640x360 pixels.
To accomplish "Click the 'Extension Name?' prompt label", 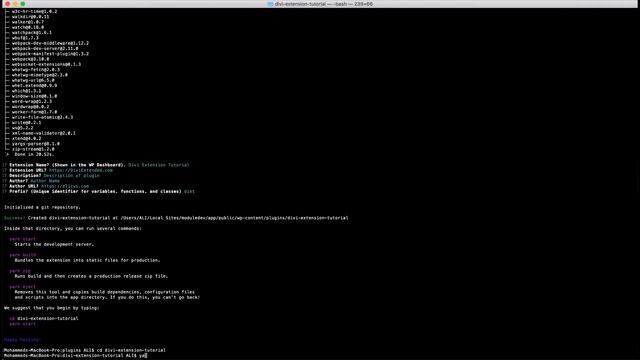I will click(x=30, y=165).
